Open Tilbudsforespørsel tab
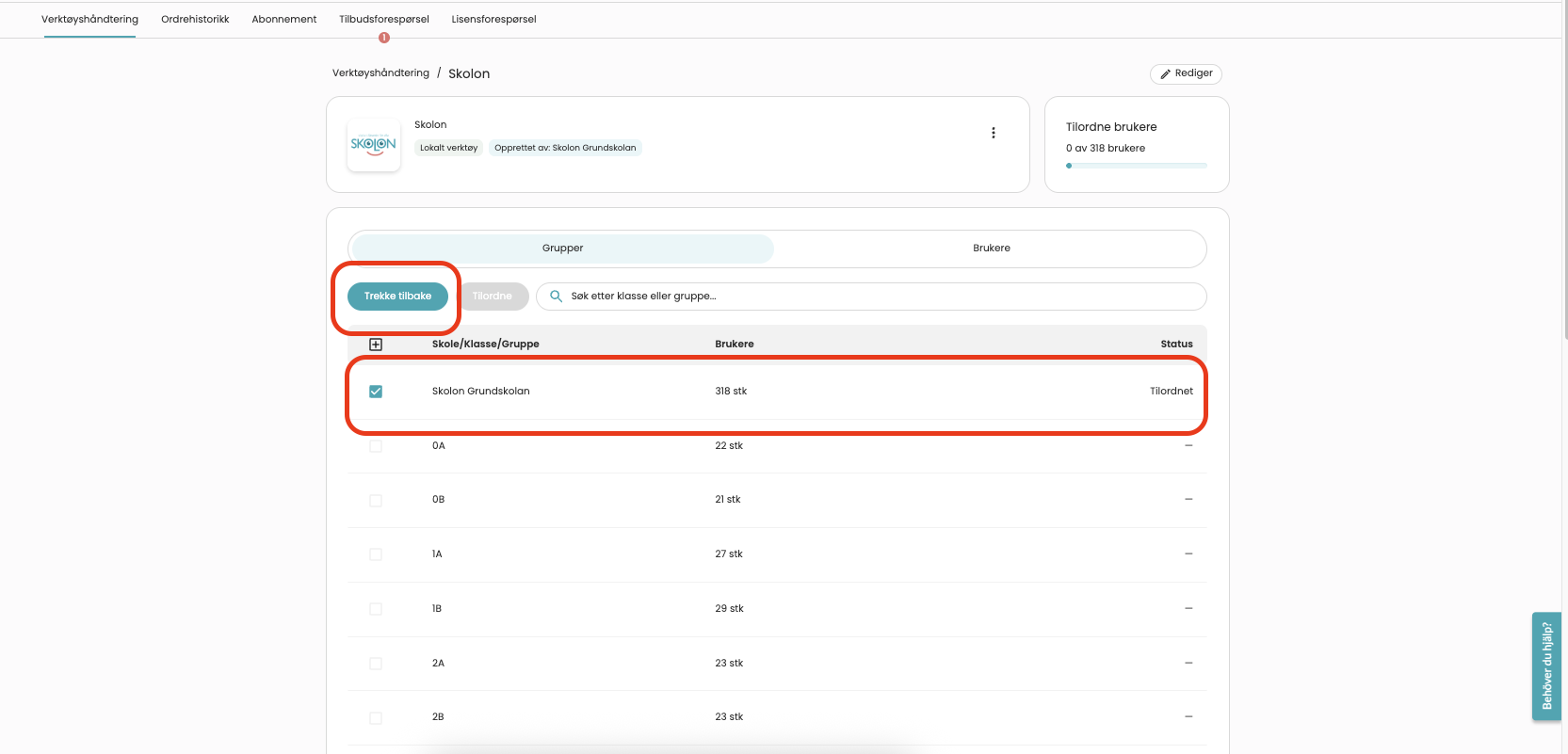This screenshot has width=1568, height=754. click(x=383, y=19)
